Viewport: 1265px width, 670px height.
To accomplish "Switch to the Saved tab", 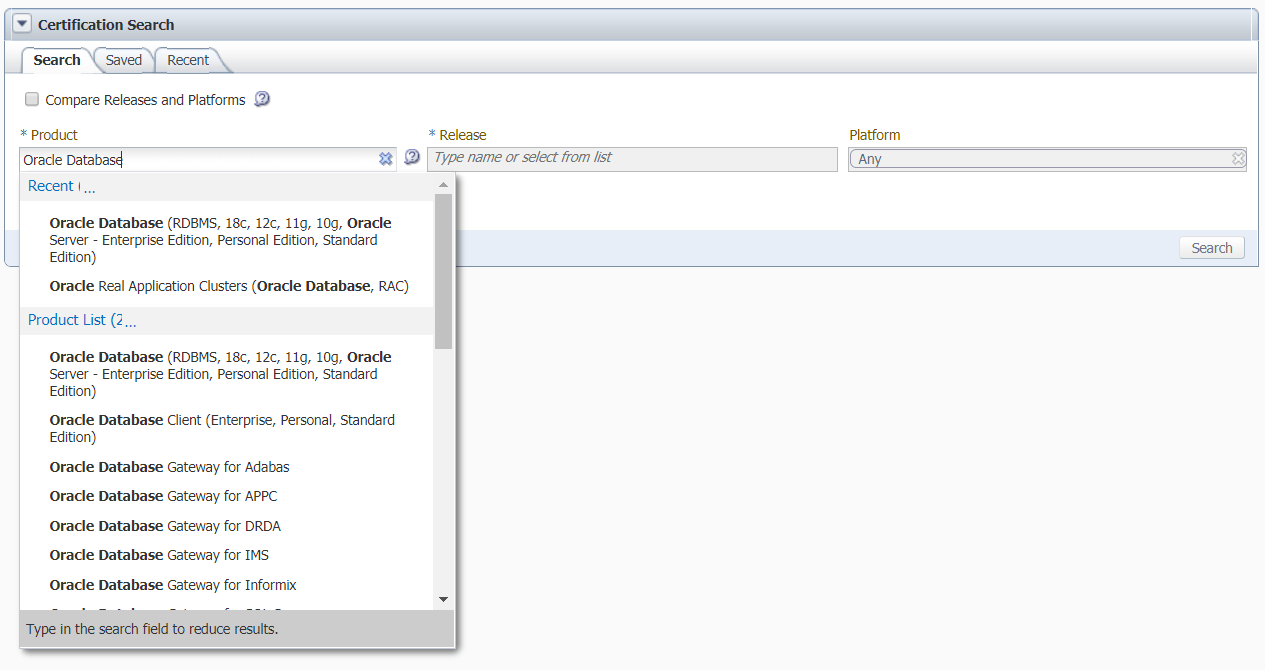I will (x=124, y=60).
